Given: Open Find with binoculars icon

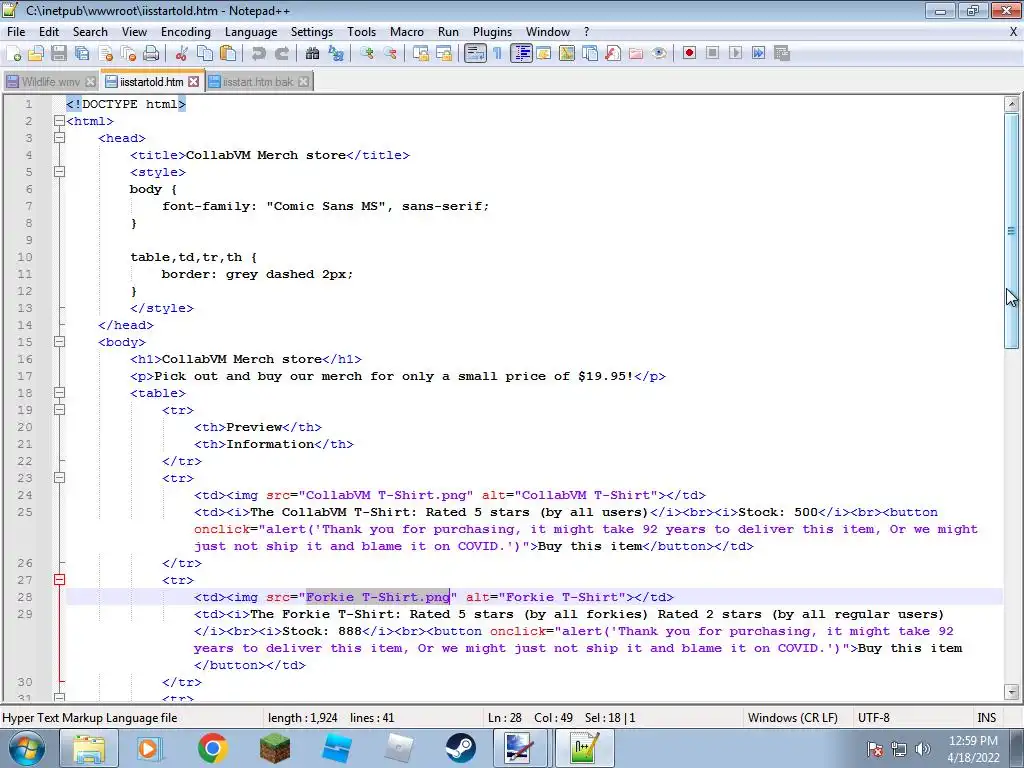Looking at the screenshot, I should pos(312,54).
